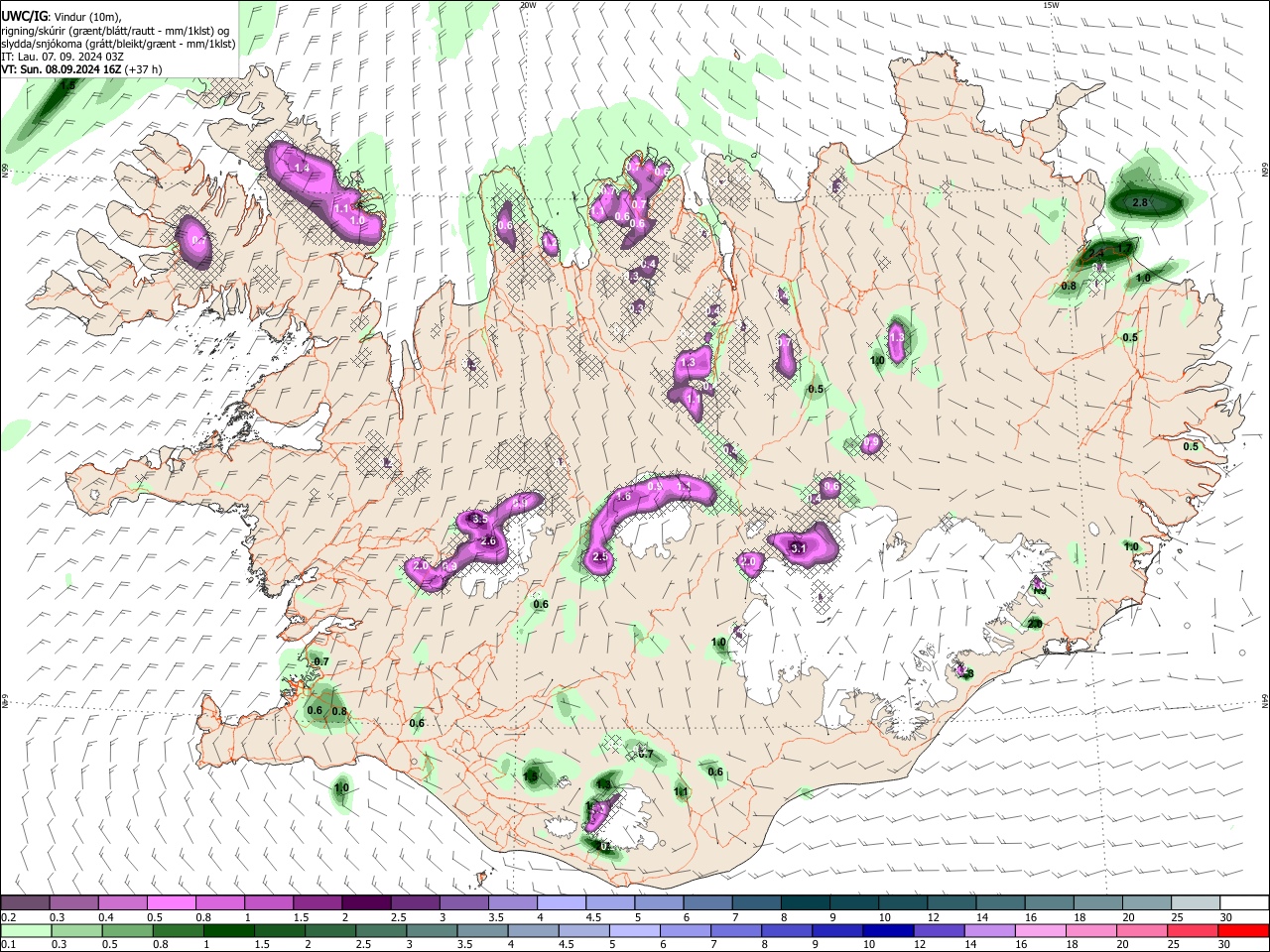Click the '0.1' label on rain legend
Image resolution: width=1270 pixels, height=952 pixels.
[8, 945]
